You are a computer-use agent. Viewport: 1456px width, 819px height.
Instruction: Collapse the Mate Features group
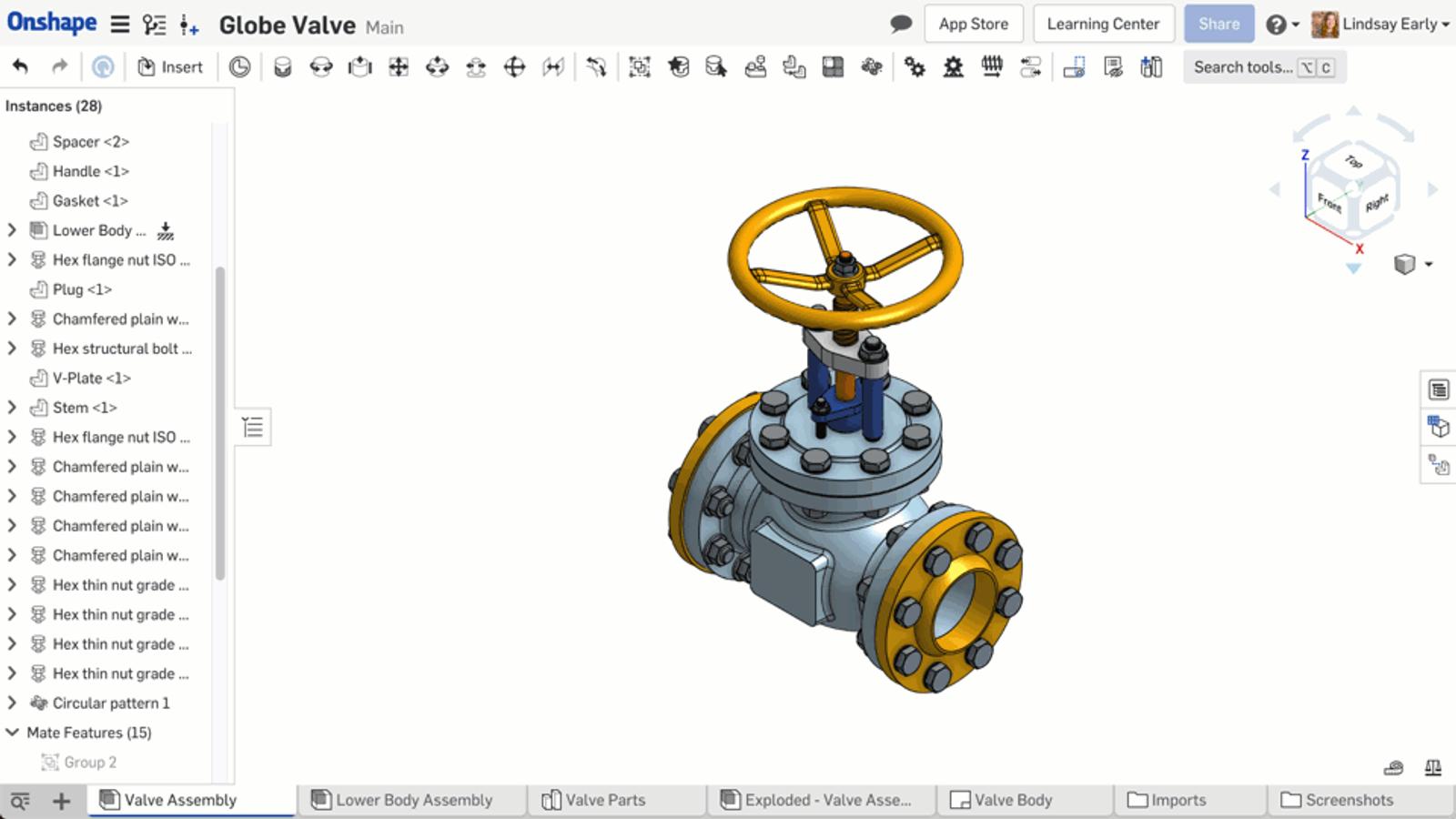point(12,733)
